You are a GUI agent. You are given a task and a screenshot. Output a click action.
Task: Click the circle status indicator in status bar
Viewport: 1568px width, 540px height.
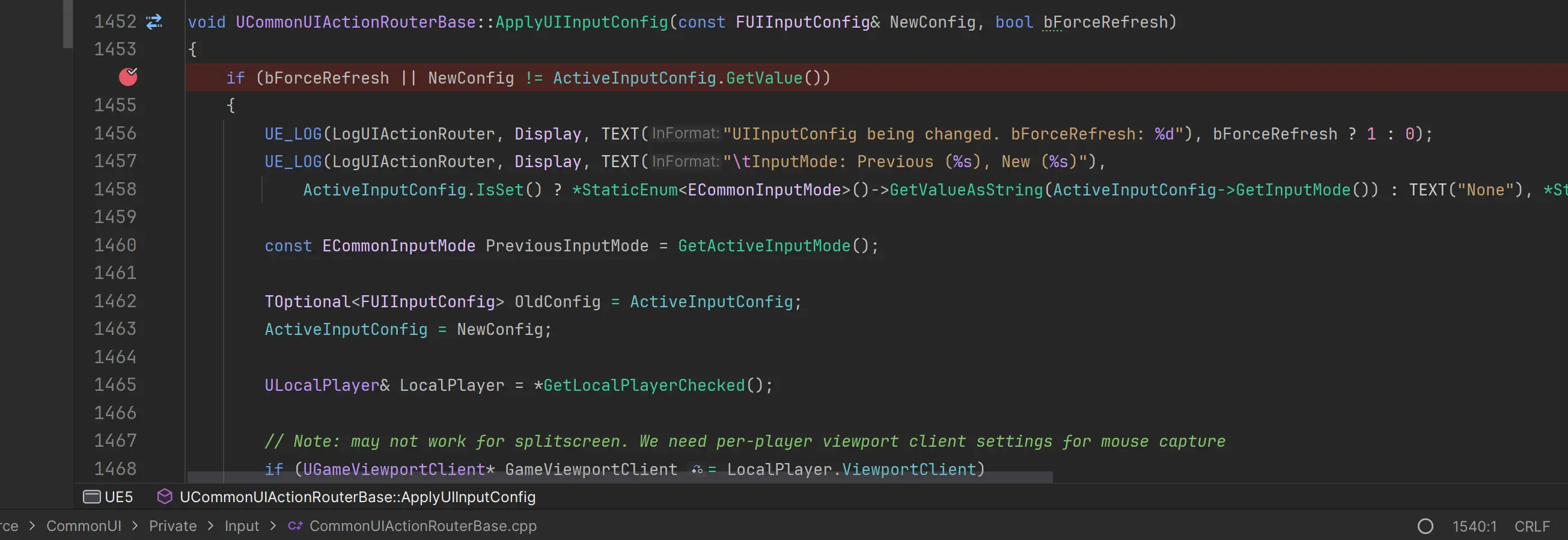point(1425,526)
